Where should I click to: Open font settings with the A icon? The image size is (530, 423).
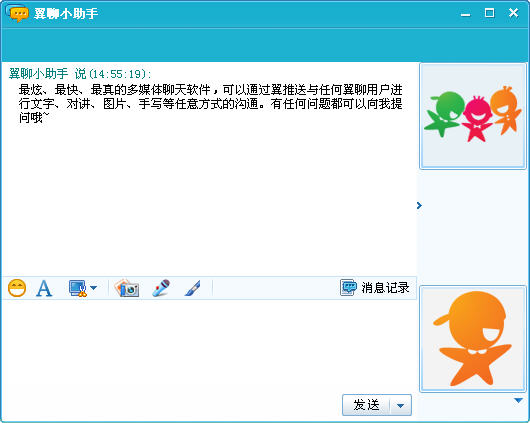pos(44,288)
